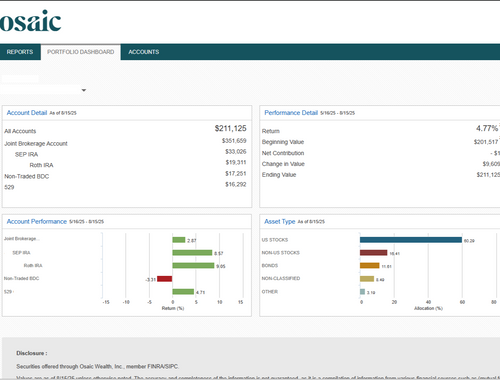Image resolution: width=500 pixels, height=380 pixels.
Task: Select the Non-Traded BDC account row
Action: point(125,176)
